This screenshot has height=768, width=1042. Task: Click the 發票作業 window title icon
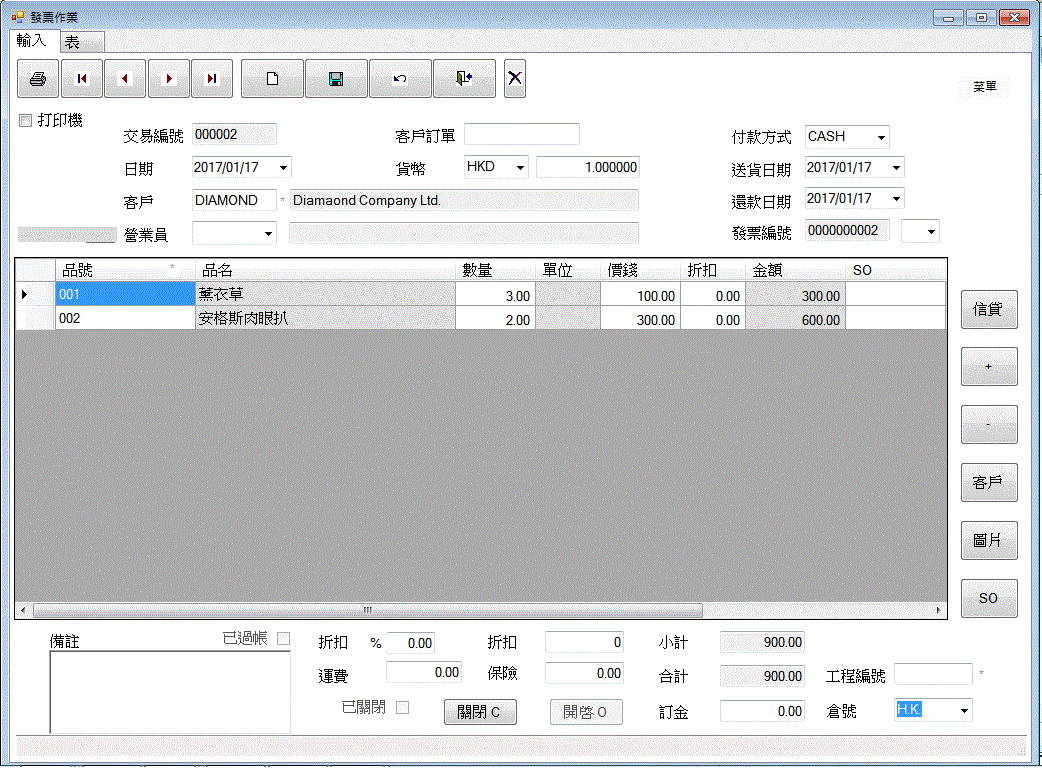point(18,17)
